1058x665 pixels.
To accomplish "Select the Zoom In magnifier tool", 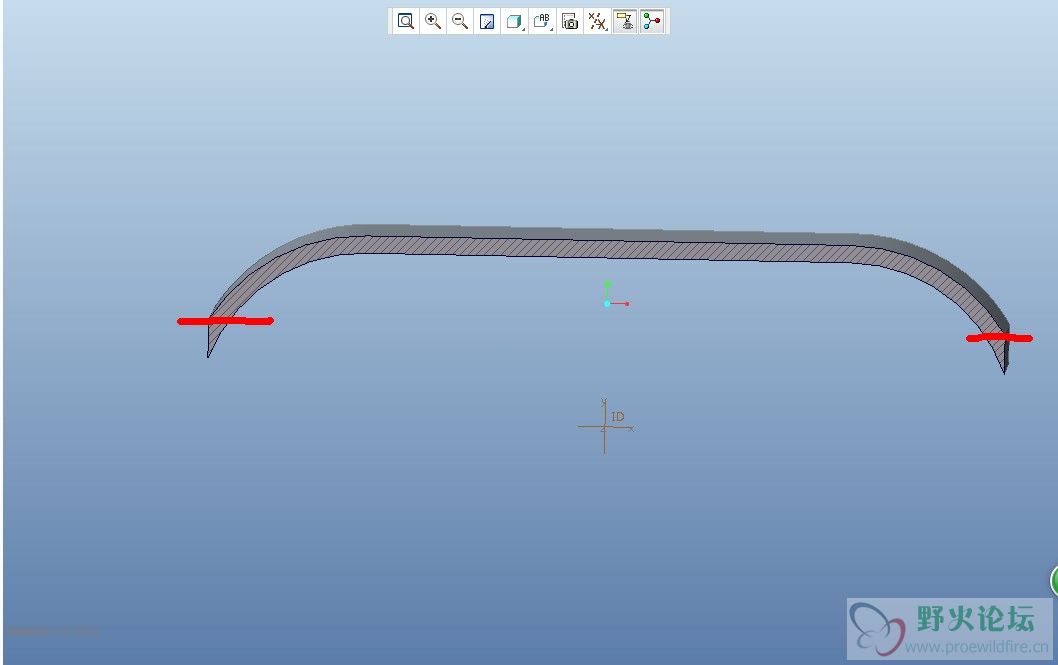I will 433,21.
